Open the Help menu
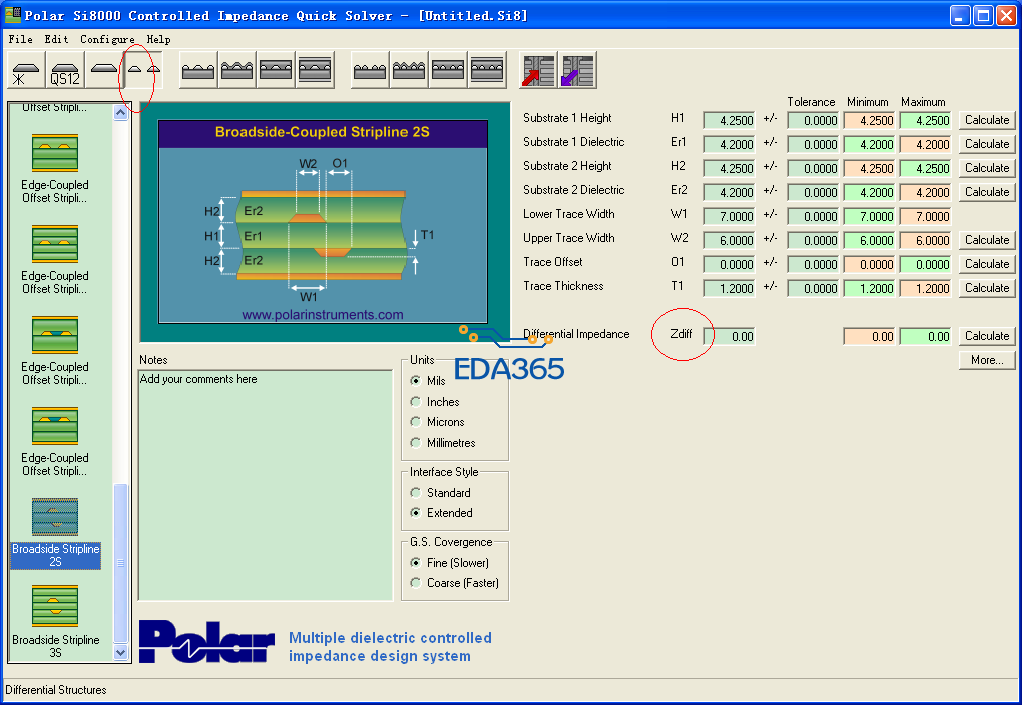Image resolution: width=1022 pixels, height=705 pixels. pos(158,39)
